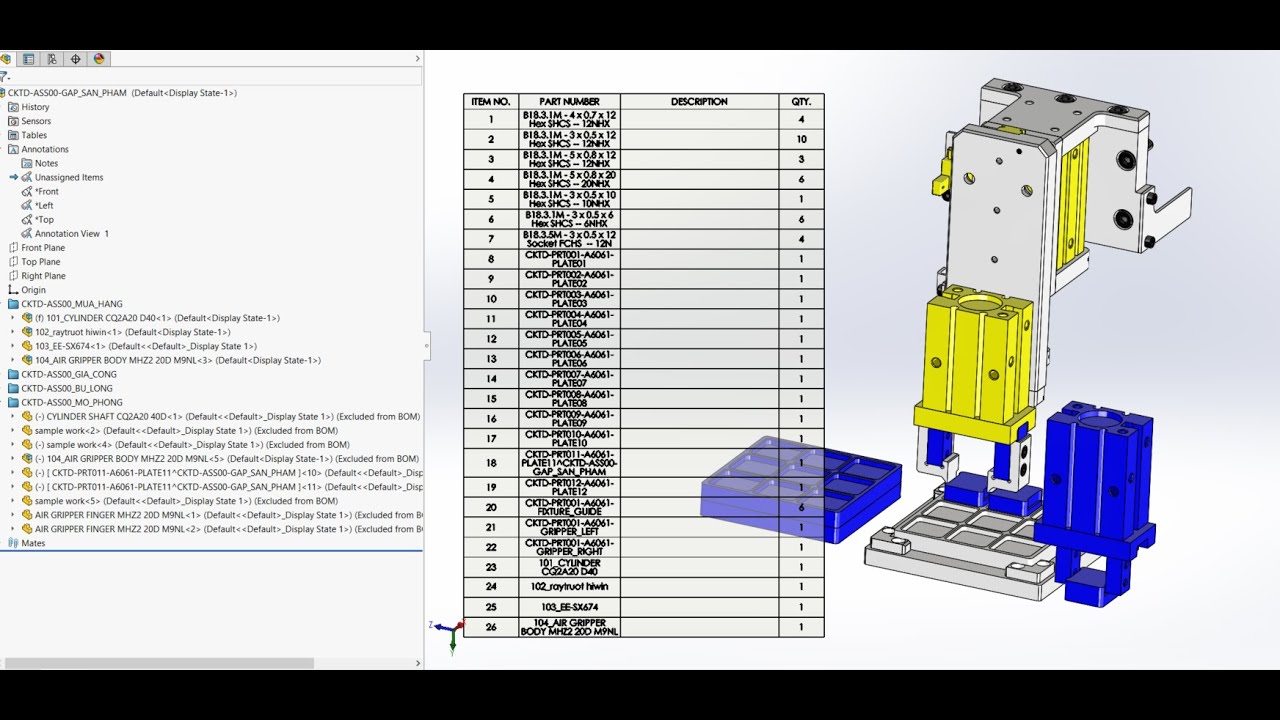Select the Right Plane icon
The height and width of the screenshot is (720, 1280).
[13, 275]
